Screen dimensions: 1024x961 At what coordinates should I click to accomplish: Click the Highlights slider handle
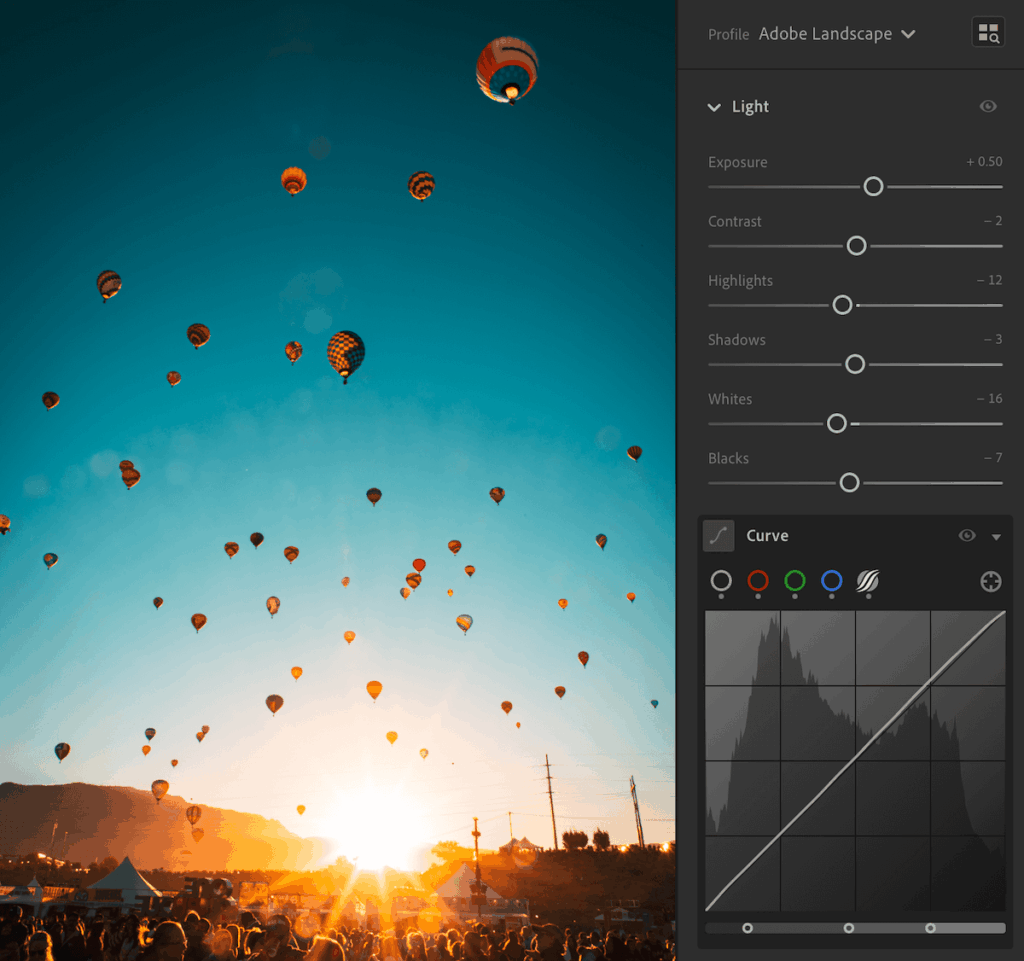[x=842, y=305]
